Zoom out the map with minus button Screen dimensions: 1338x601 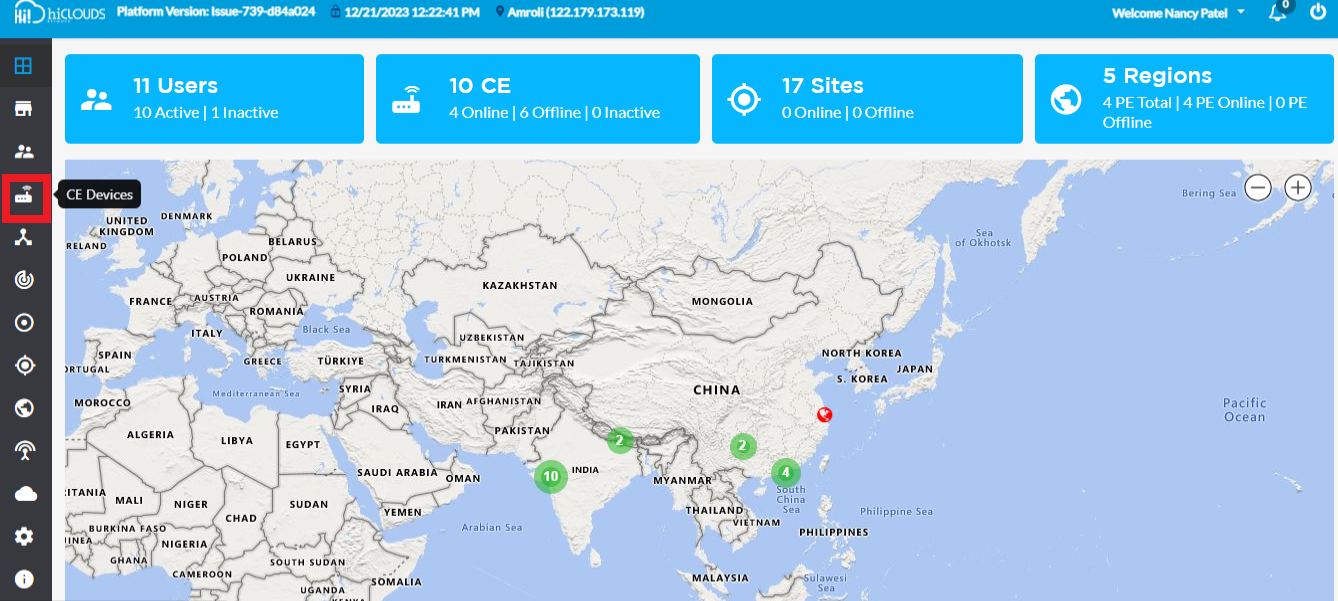[1258, 187]
